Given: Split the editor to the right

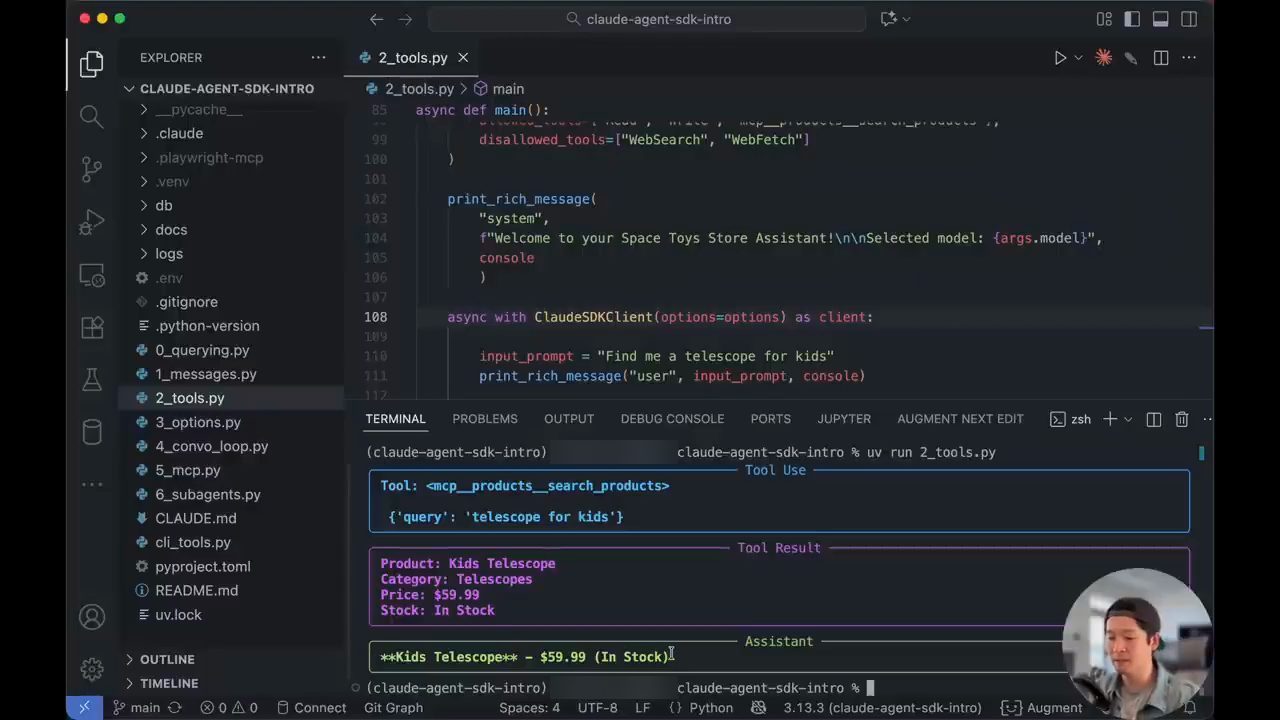Looking at the screenshot, I should [1161, 58].
